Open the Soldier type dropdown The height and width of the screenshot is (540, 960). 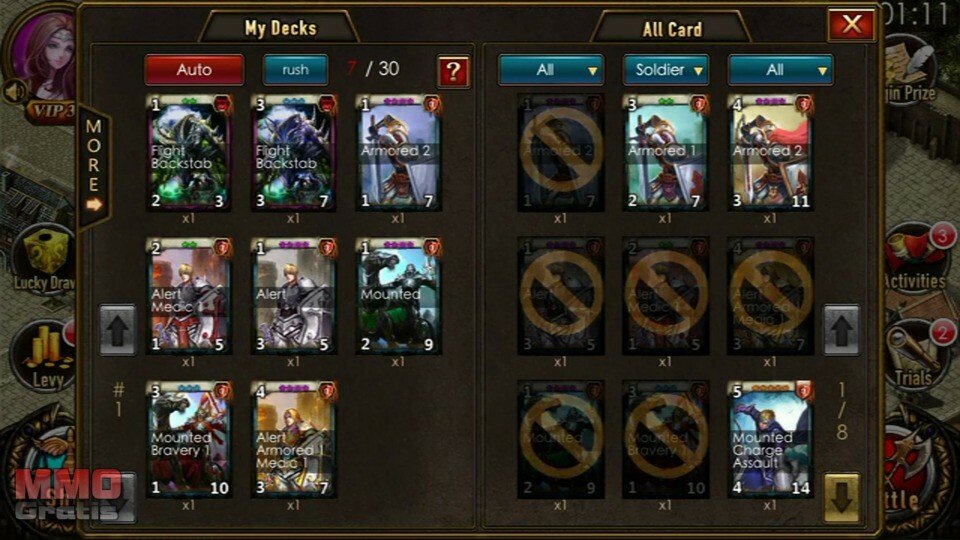666,70
